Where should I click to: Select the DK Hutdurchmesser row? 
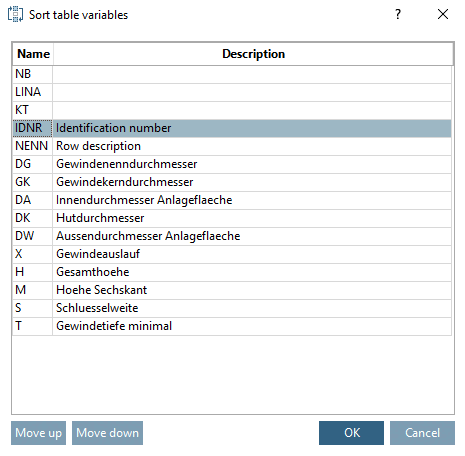click(232, 218)
